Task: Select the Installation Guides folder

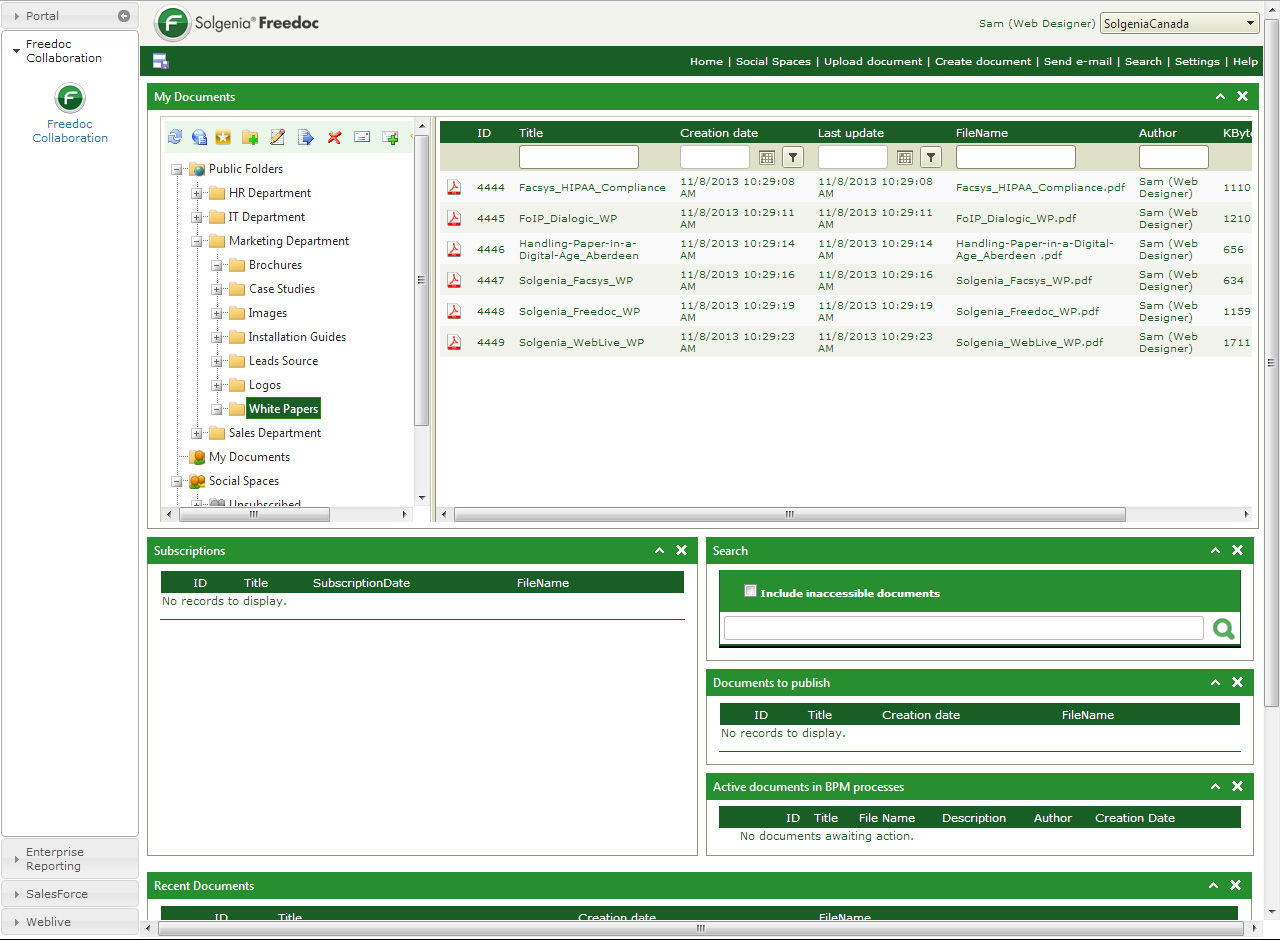Action: coord(297,337)
